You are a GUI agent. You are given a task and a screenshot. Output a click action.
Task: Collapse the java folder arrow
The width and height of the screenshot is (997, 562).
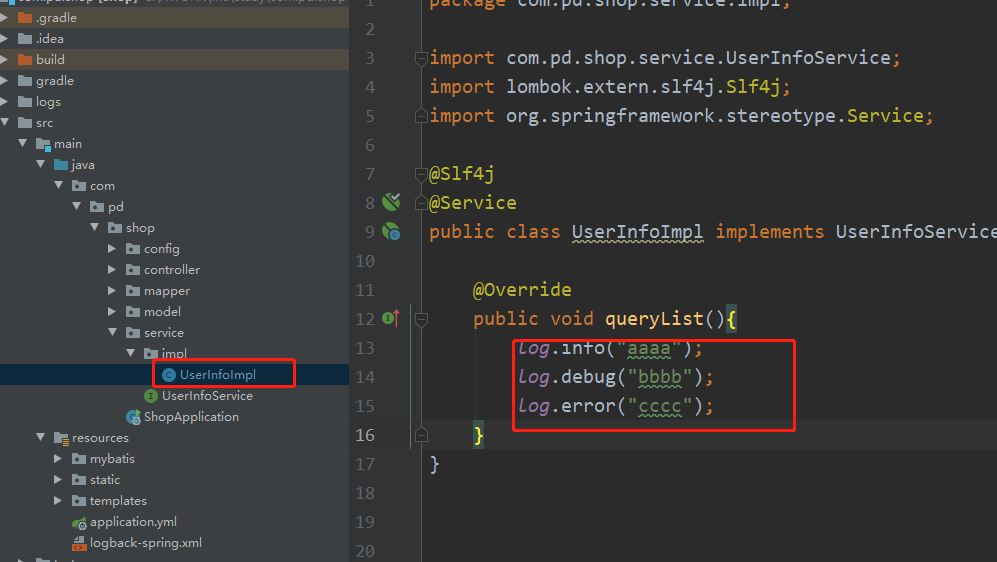41,164
